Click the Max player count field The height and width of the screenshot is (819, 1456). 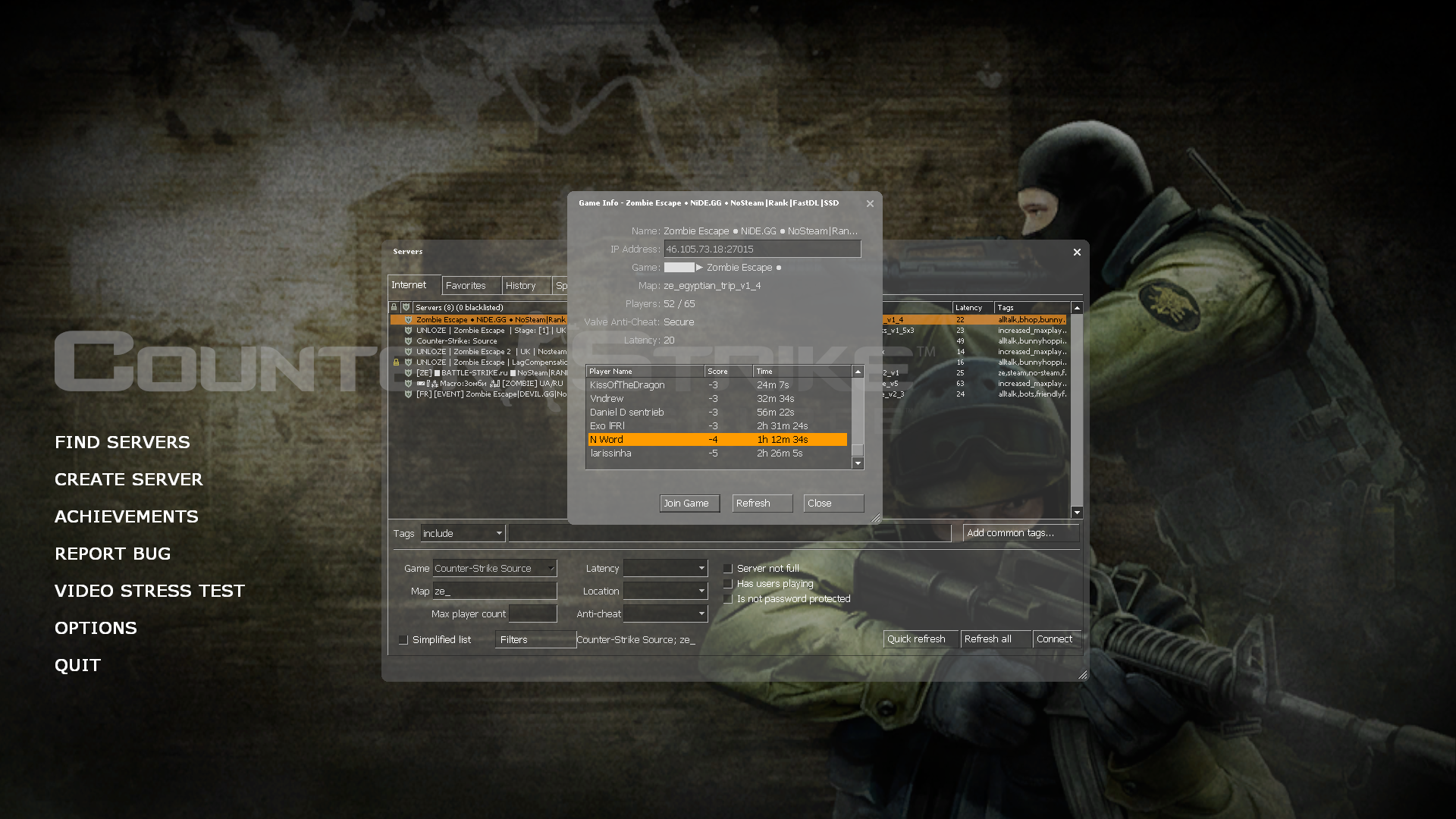click(x=532, y=613)
